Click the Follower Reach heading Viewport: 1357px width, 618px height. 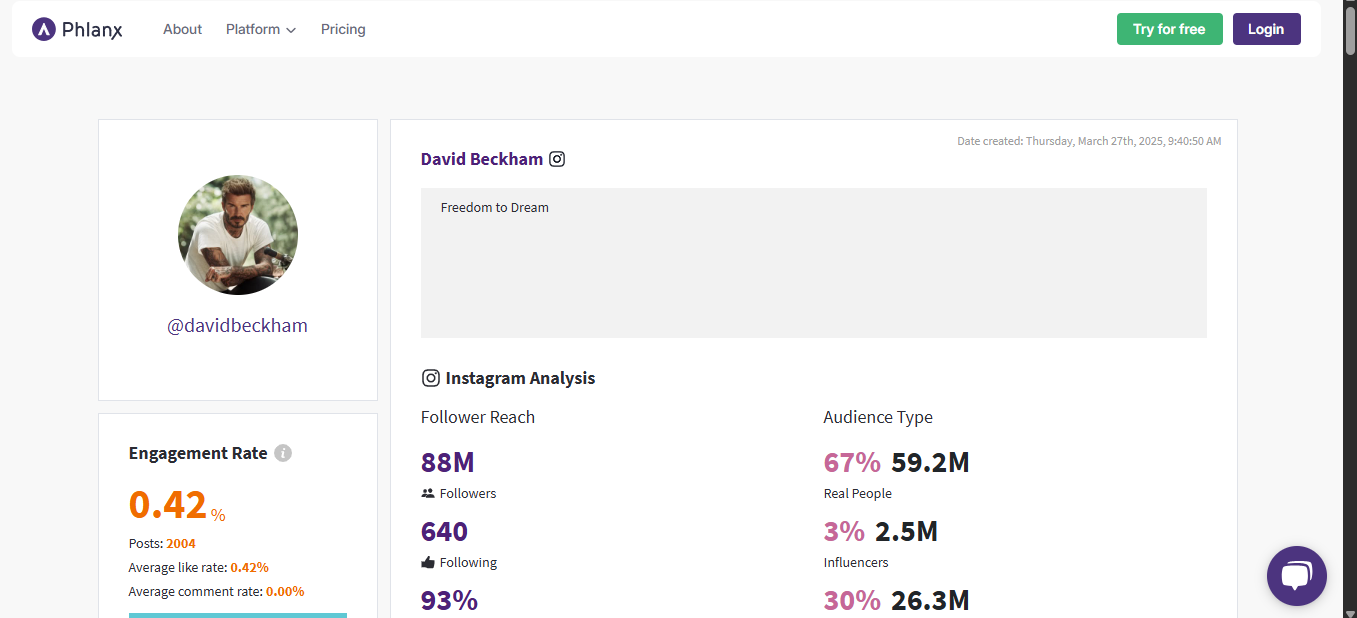[x=478, y=417]
